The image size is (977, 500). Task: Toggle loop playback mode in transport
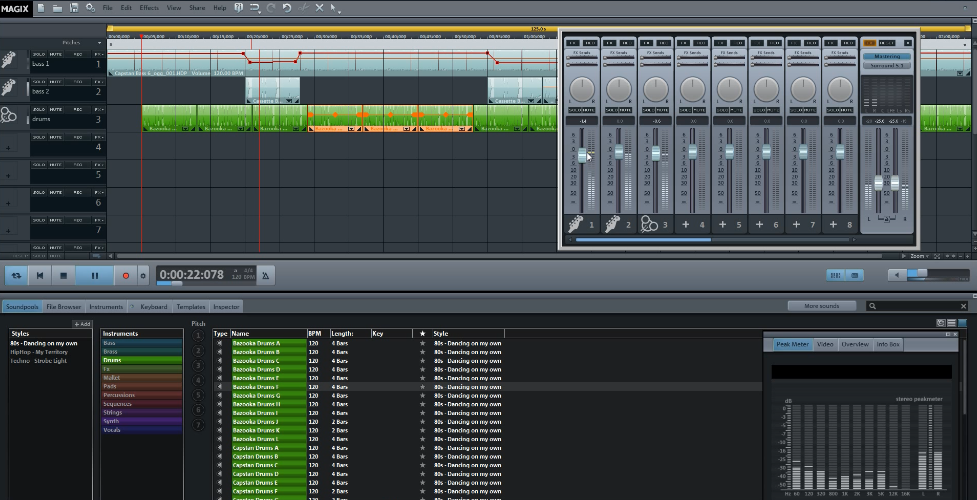click(16, 274)
